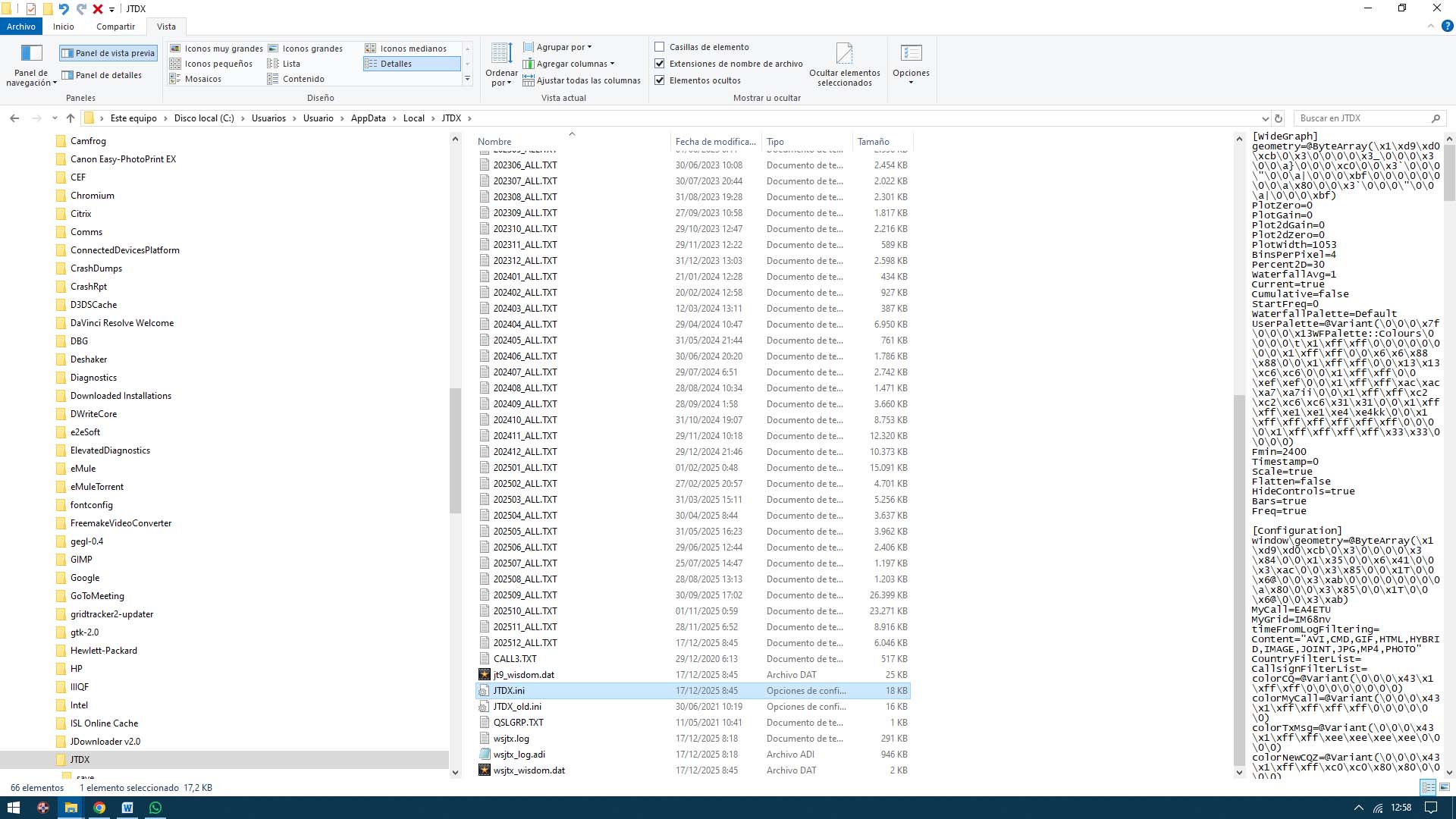
Task: Open the Ordenar por sort icon
Action: point(501,55)
